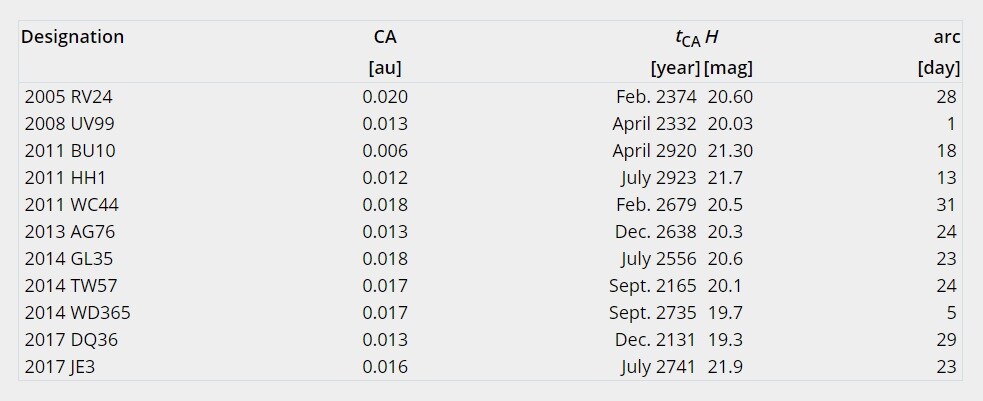This screenshot has height=401, width=983.
Task: Click the 2017 DQ36 designation
Action: click(71, 340)
